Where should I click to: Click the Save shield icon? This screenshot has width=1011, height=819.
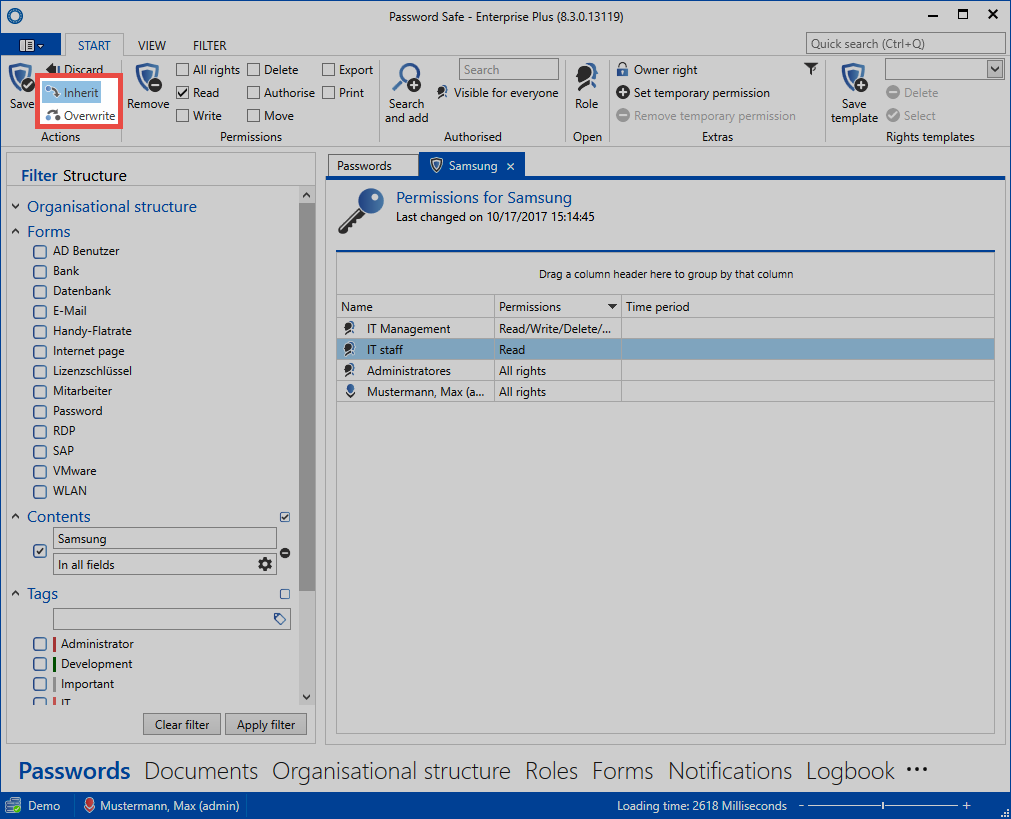(x=21, y=78)
